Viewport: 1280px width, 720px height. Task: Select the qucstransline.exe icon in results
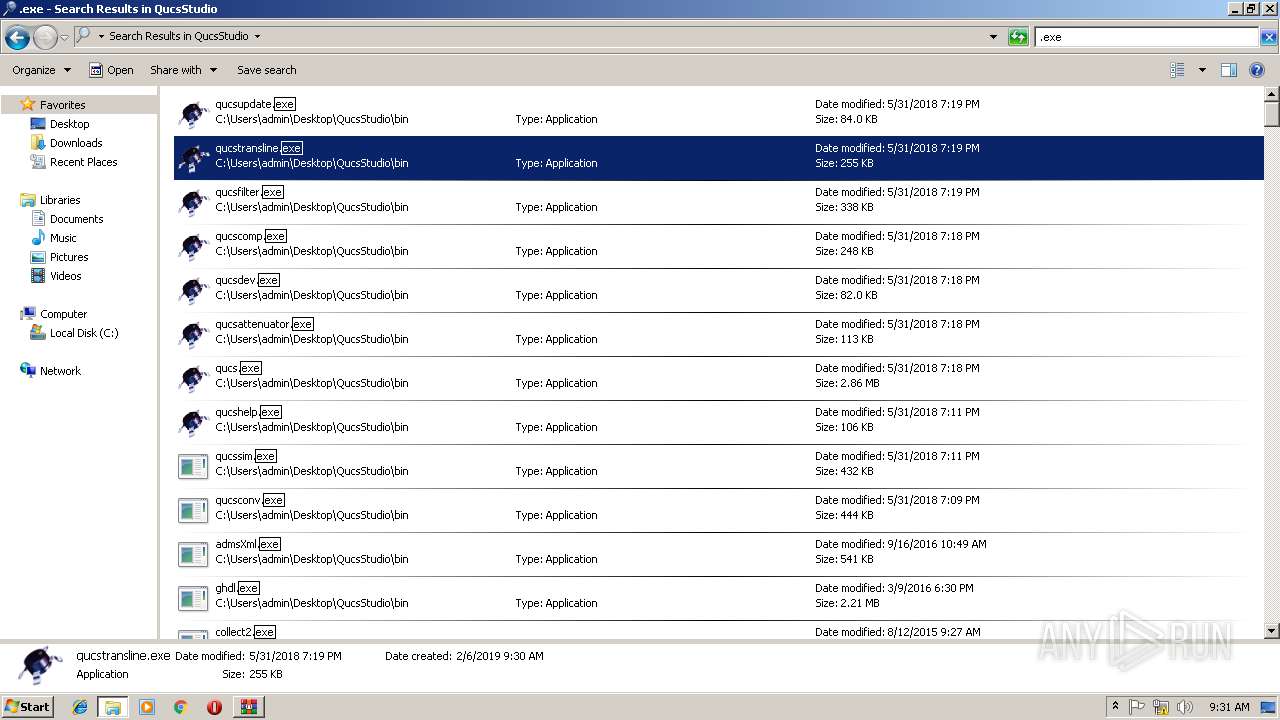tap(193, 158)
